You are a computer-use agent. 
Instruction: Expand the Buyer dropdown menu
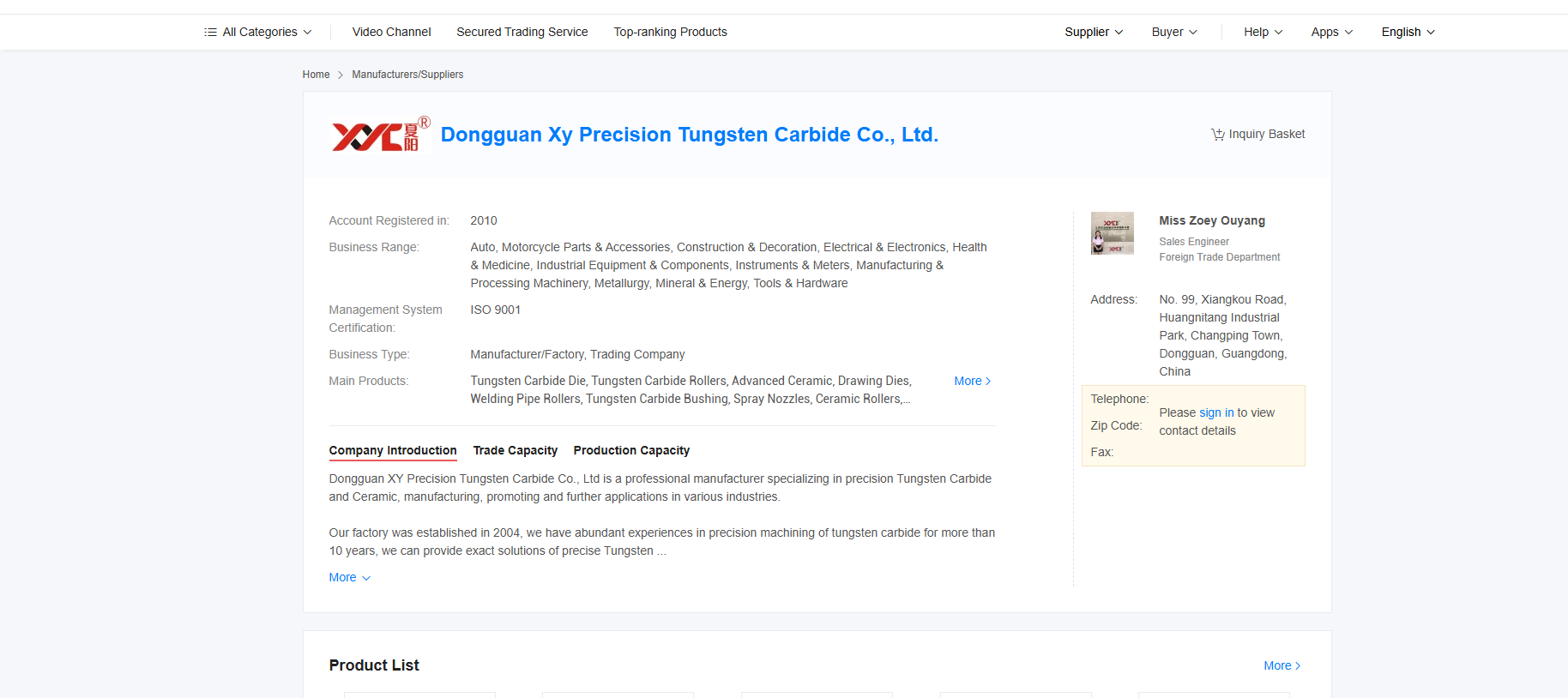(1173, 33)
